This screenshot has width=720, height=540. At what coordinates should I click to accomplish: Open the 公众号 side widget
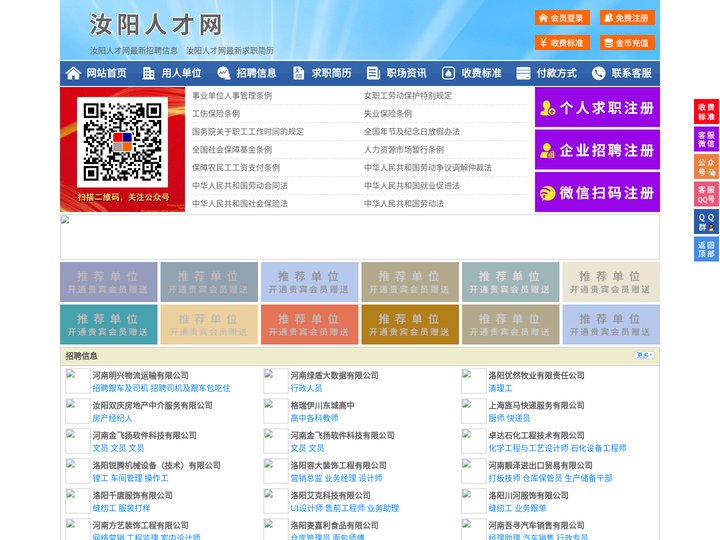coord(706,167)
